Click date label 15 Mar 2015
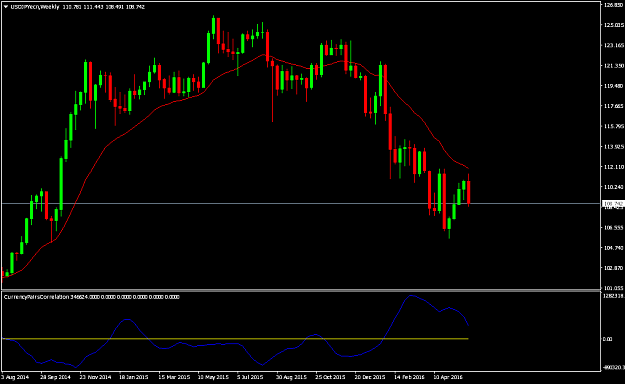This screenshot has width=625, height=384. click(x=174, y=377)
